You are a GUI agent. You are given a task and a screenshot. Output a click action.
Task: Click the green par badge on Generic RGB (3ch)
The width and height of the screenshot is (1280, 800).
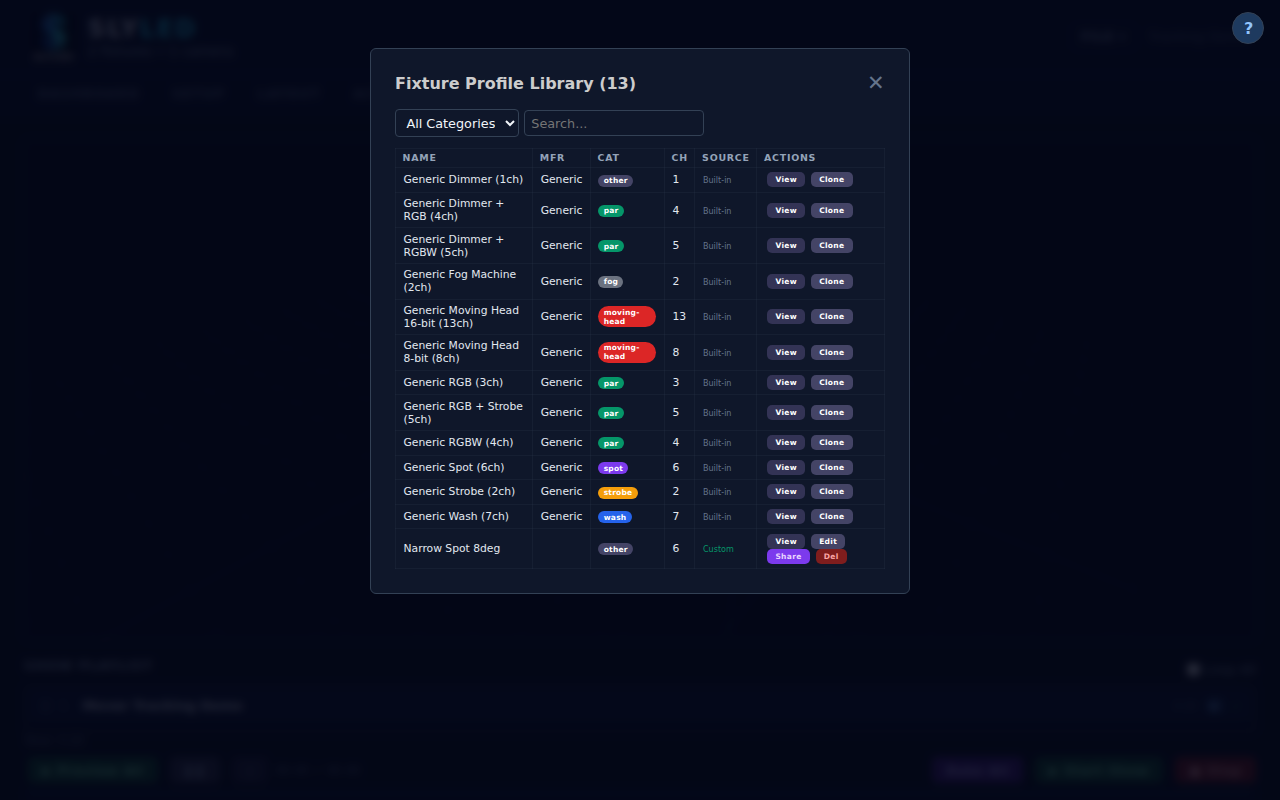pyautogui.click(x=611, y=382)
